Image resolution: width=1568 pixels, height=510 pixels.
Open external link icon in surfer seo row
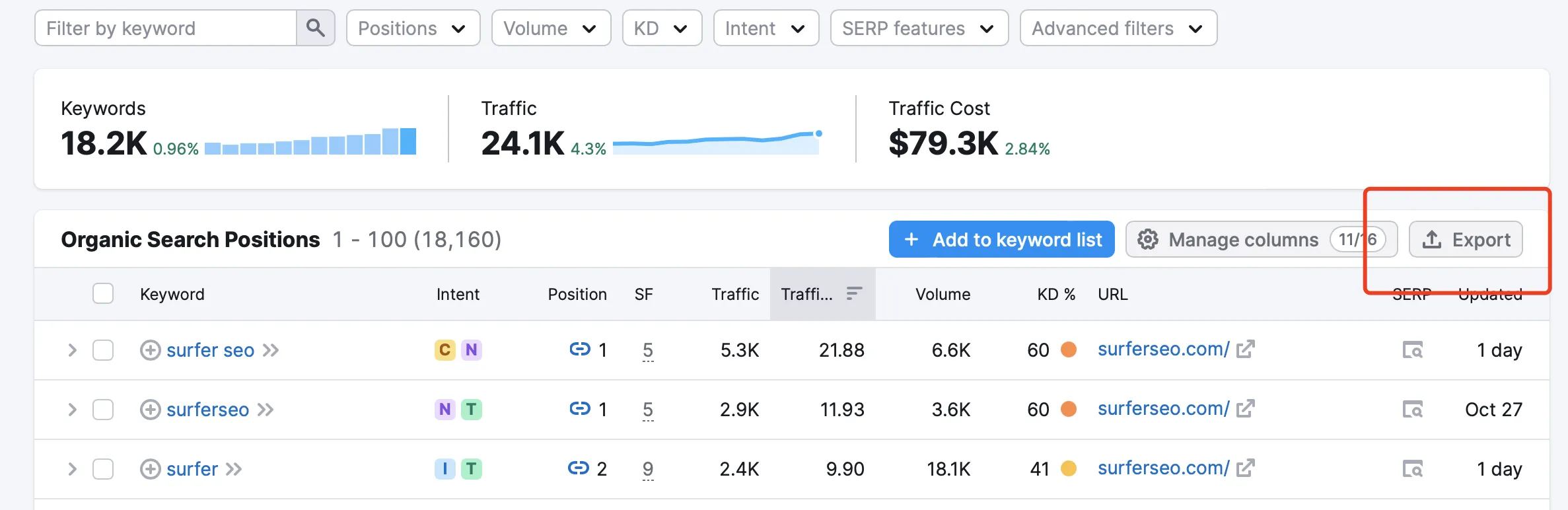coord(1246,349)
